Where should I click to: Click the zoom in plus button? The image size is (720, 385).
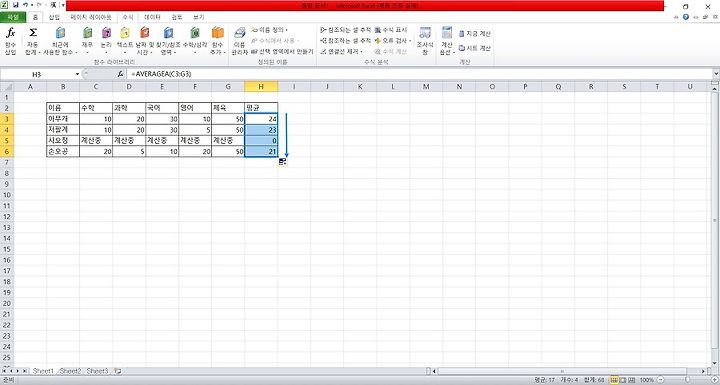coord(715,380)
